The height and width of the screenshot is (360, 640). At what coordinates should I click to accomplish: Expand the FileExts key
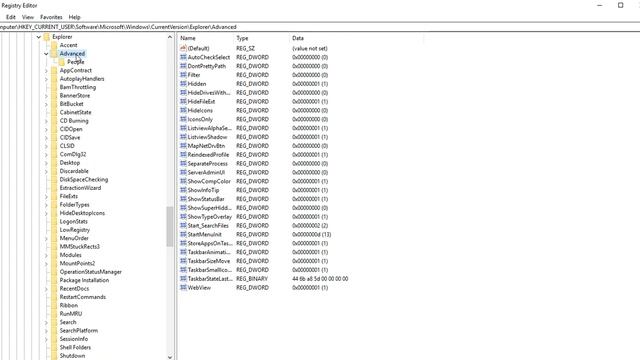46,196
